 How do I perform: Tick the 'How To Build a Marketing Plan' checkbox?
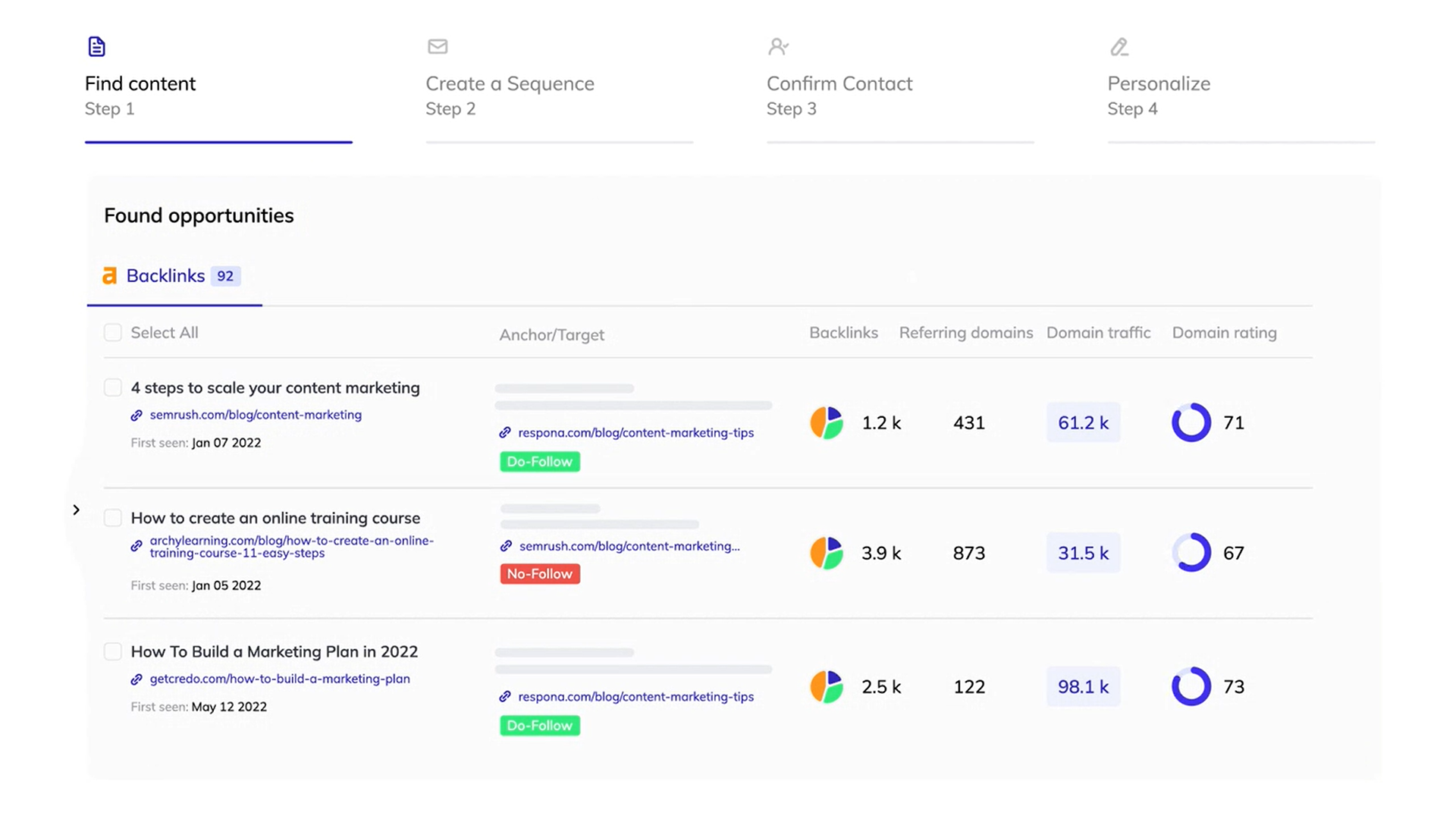click(x=113, y=651)
